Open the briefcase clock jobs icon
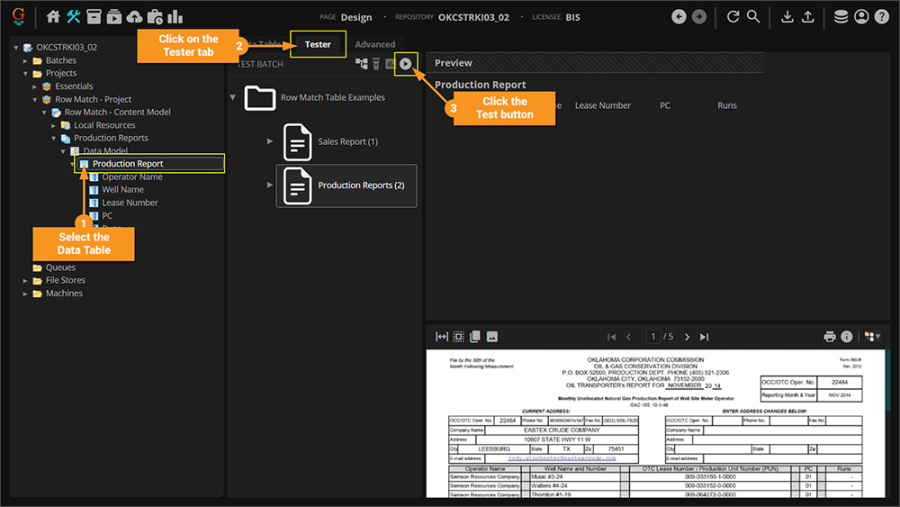Screen dimensions: 900x507 click(x=155, y=17)
